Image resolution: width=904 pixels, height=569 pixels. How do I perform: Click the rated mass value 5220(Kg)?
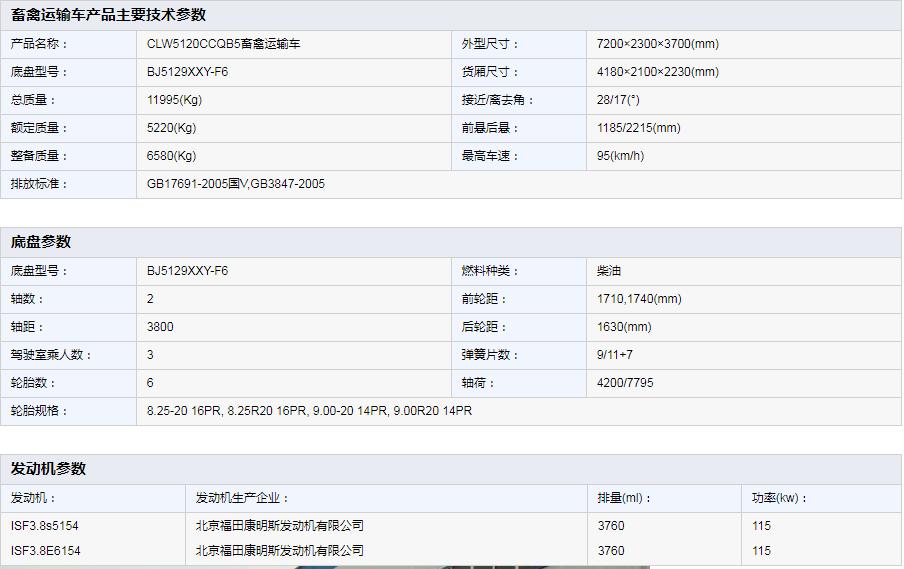171,128
